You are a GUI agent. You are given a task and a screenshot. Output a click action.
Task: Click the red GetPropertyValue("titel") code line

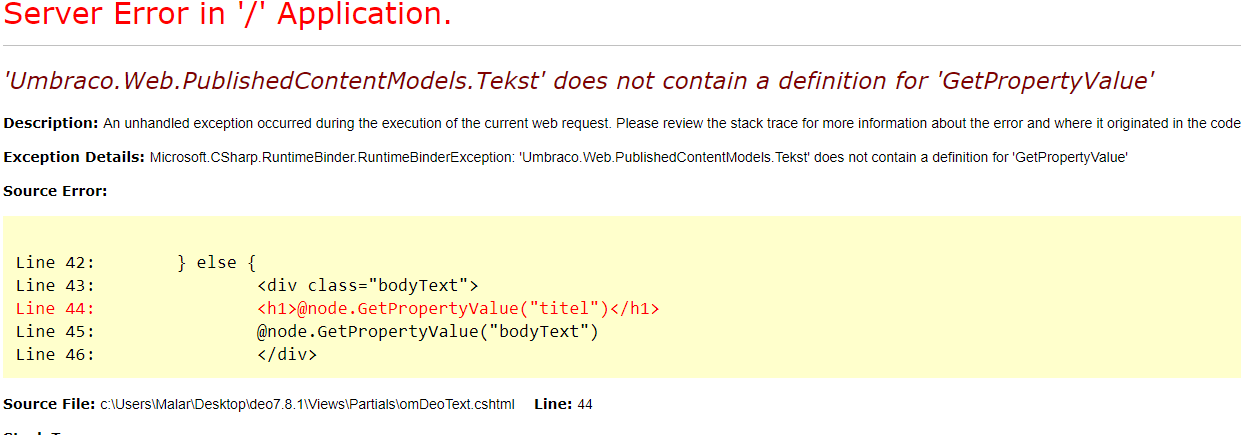coord(458,309)
